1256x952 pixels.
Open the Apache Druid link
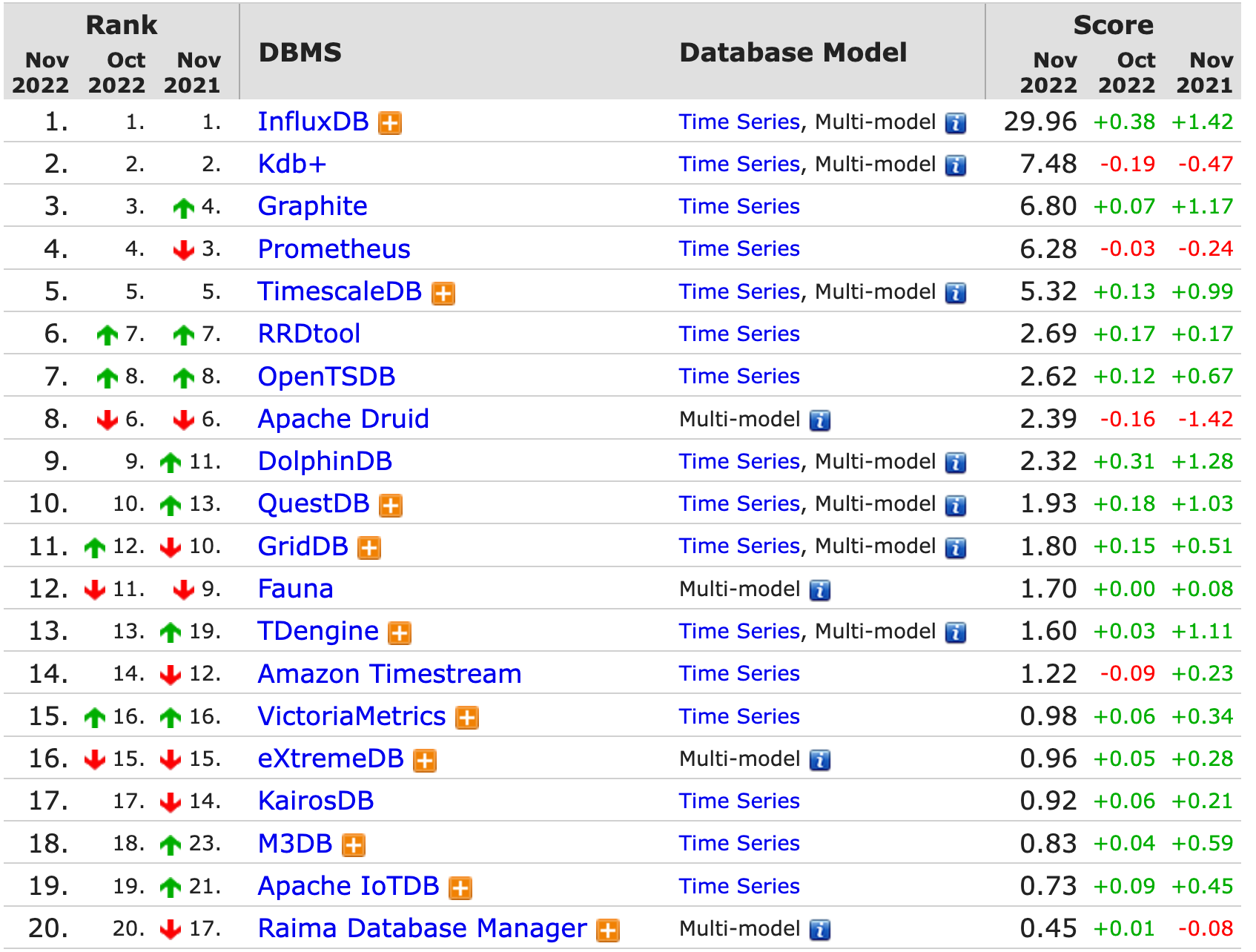pos(343,419)
